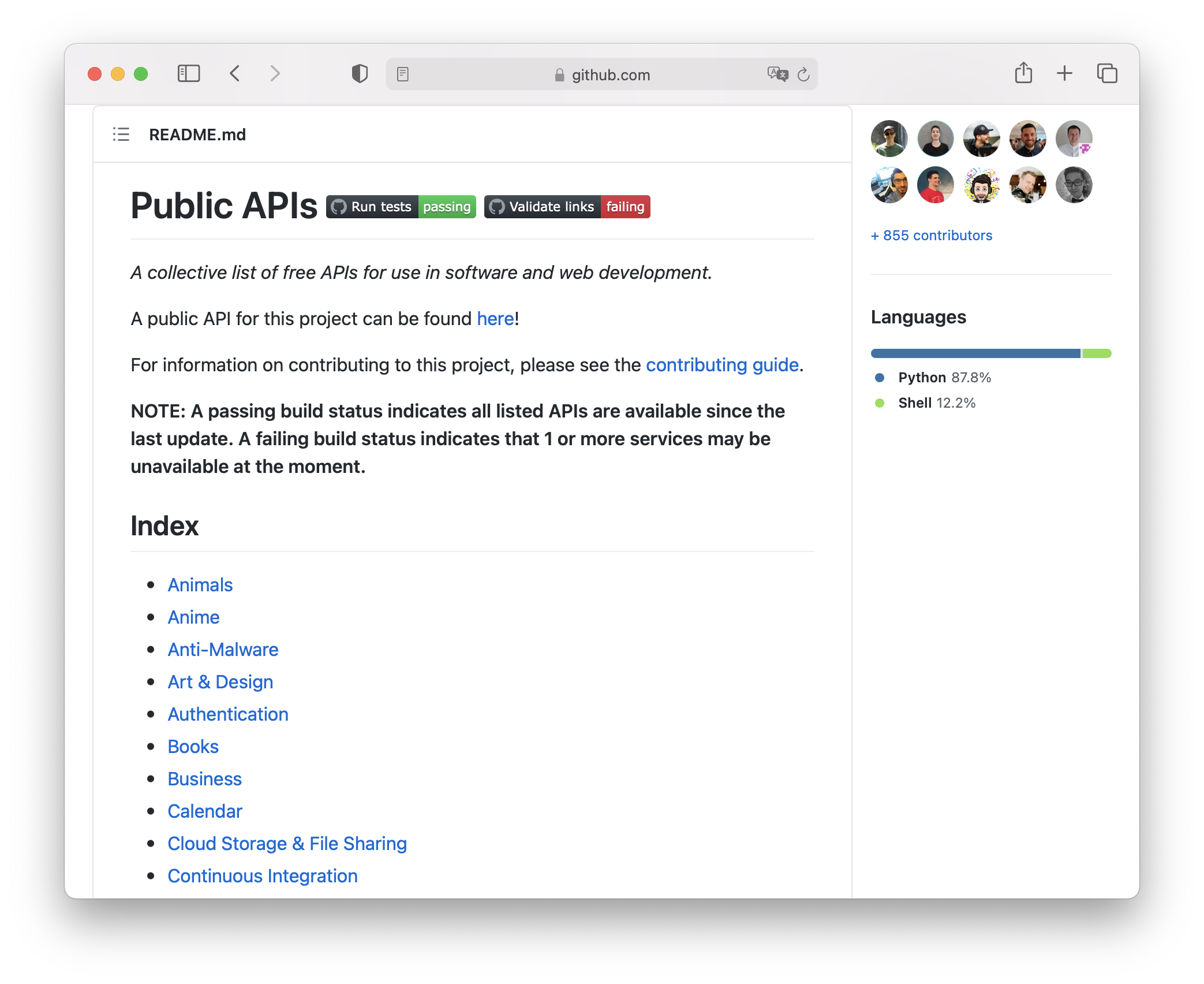This screenshot has height=984, width=1204.
Task: Toggle the Safari sidebar visibility
Action: point(189,73)
